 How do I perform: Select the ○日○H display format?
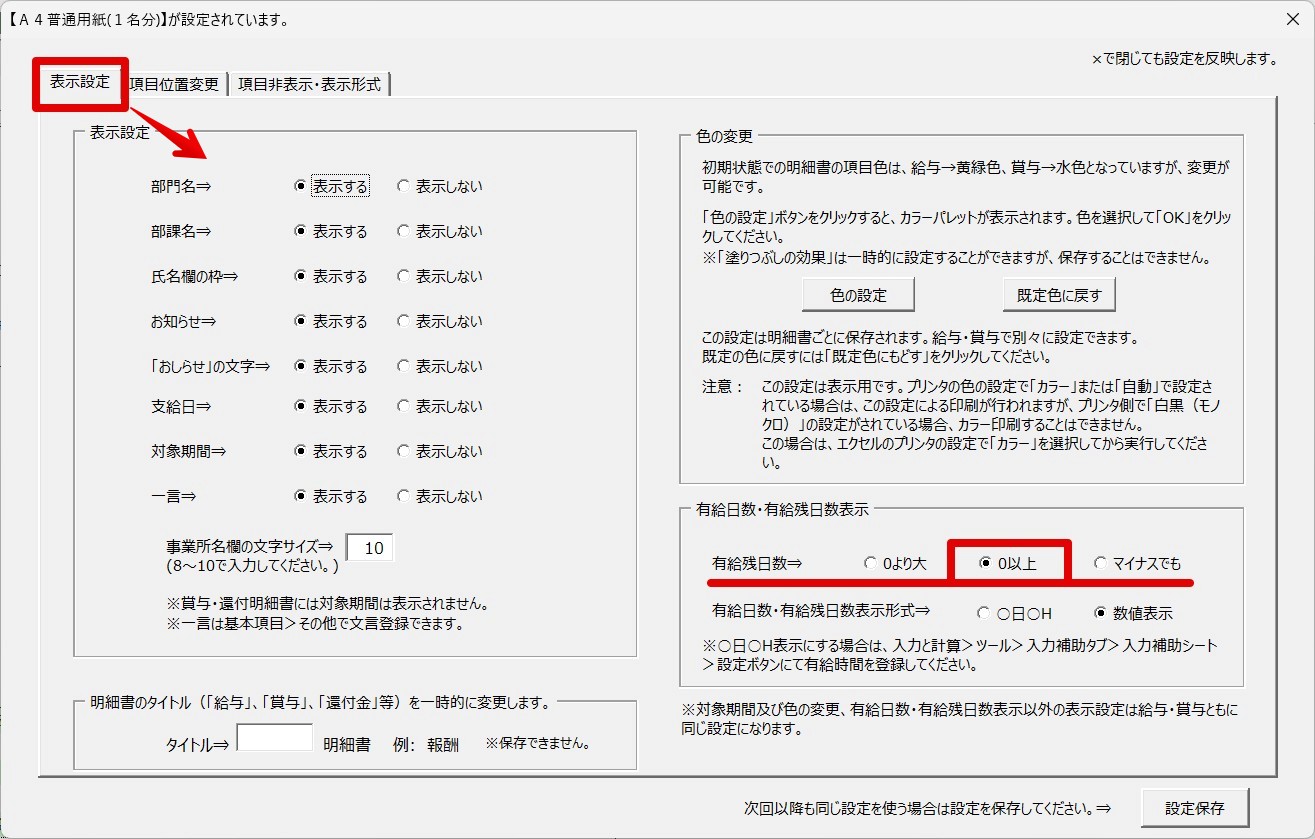click(984, 613)
